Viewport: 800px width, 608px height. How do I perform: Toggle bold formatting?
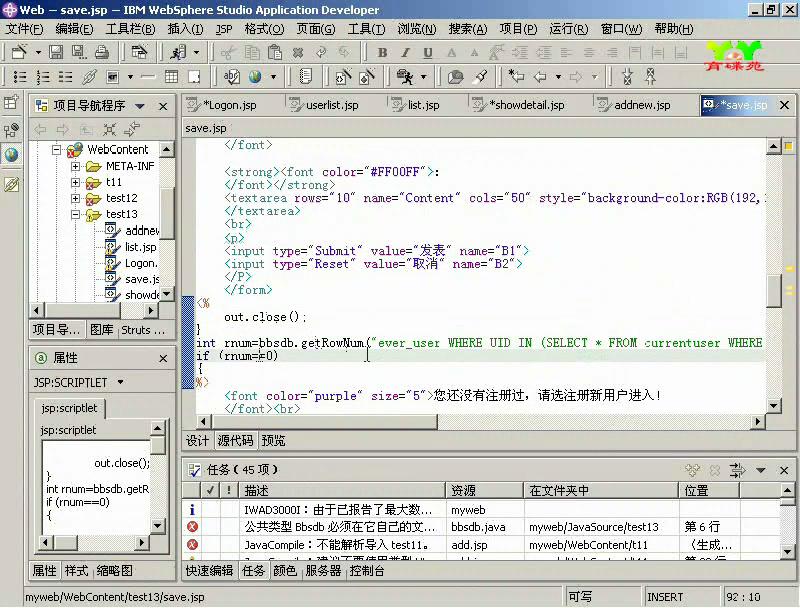tap(382, 53)
